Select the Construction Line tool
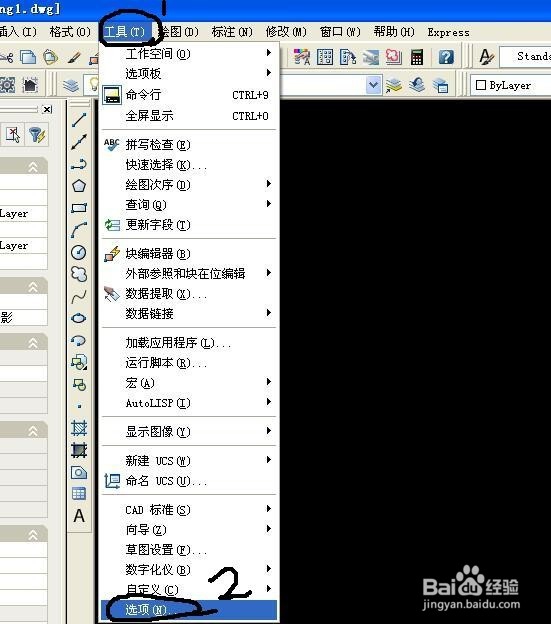551x624 pixels. click(79, 142)
